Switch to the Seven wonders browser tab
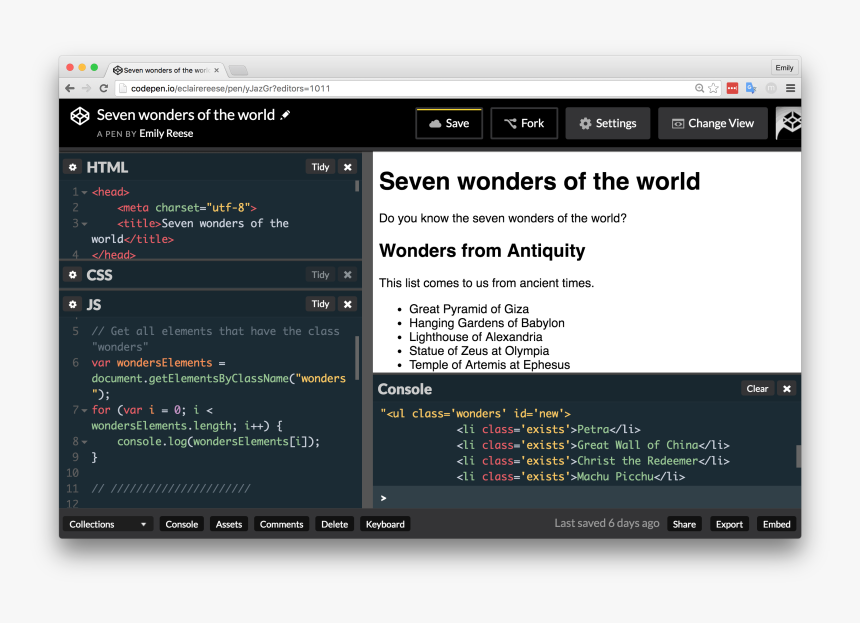The width and height of the screenshot is (860, 623). (x=166, y=70)
